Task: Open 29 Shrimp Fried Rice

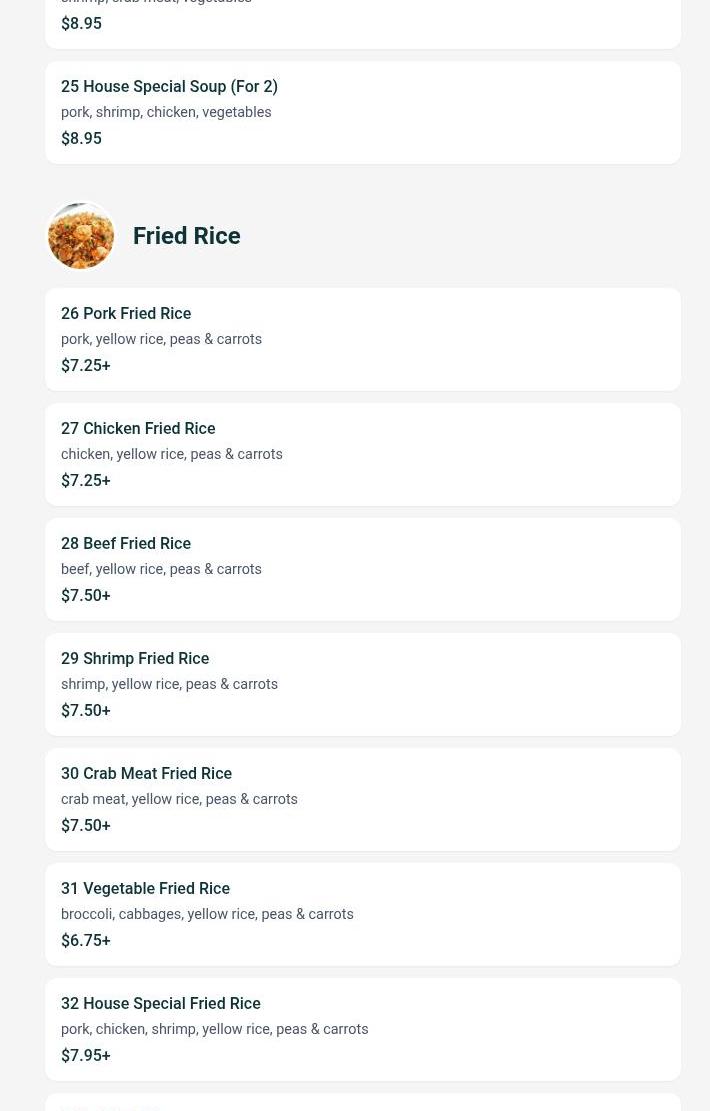Action: pyautogui.click(x=135, y=659)
